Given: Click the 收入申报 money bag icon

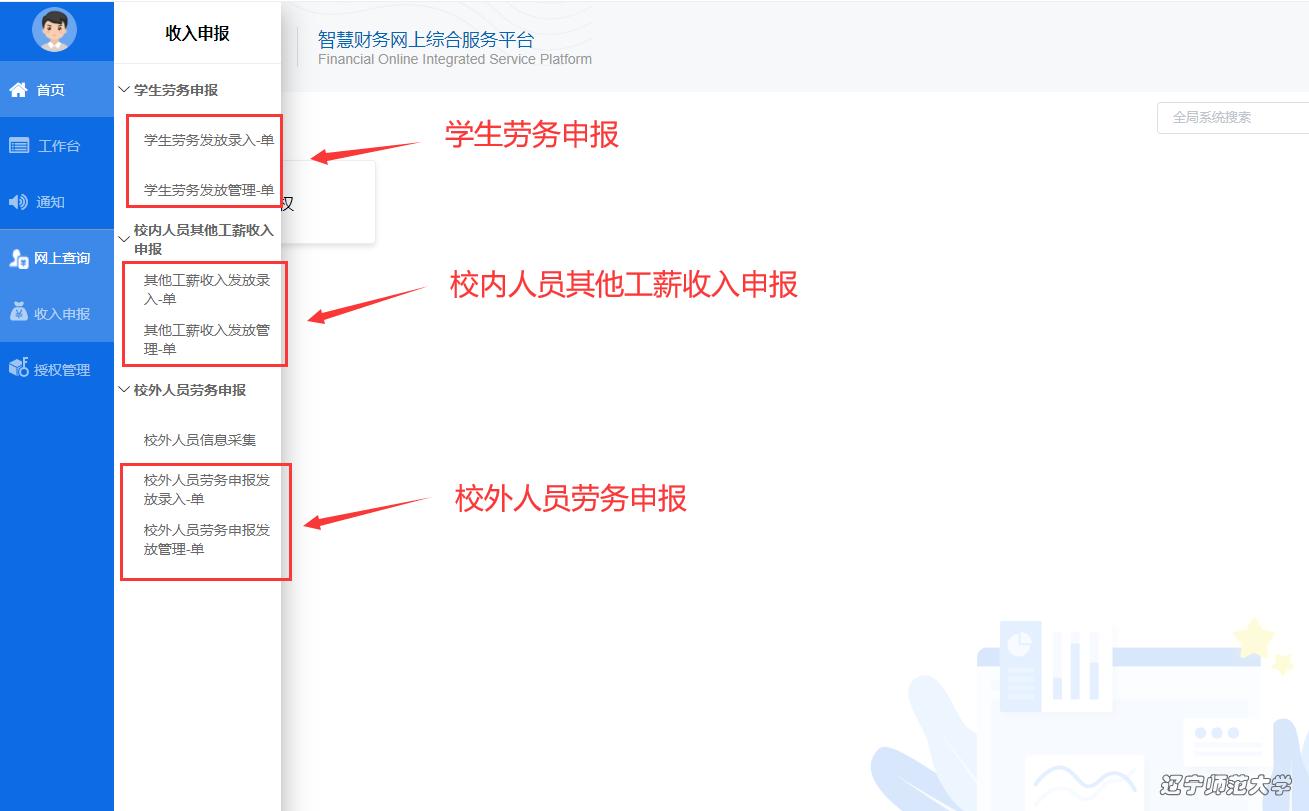Looking at the screenshot, I should pyautogui.click(x=19, y=313).
